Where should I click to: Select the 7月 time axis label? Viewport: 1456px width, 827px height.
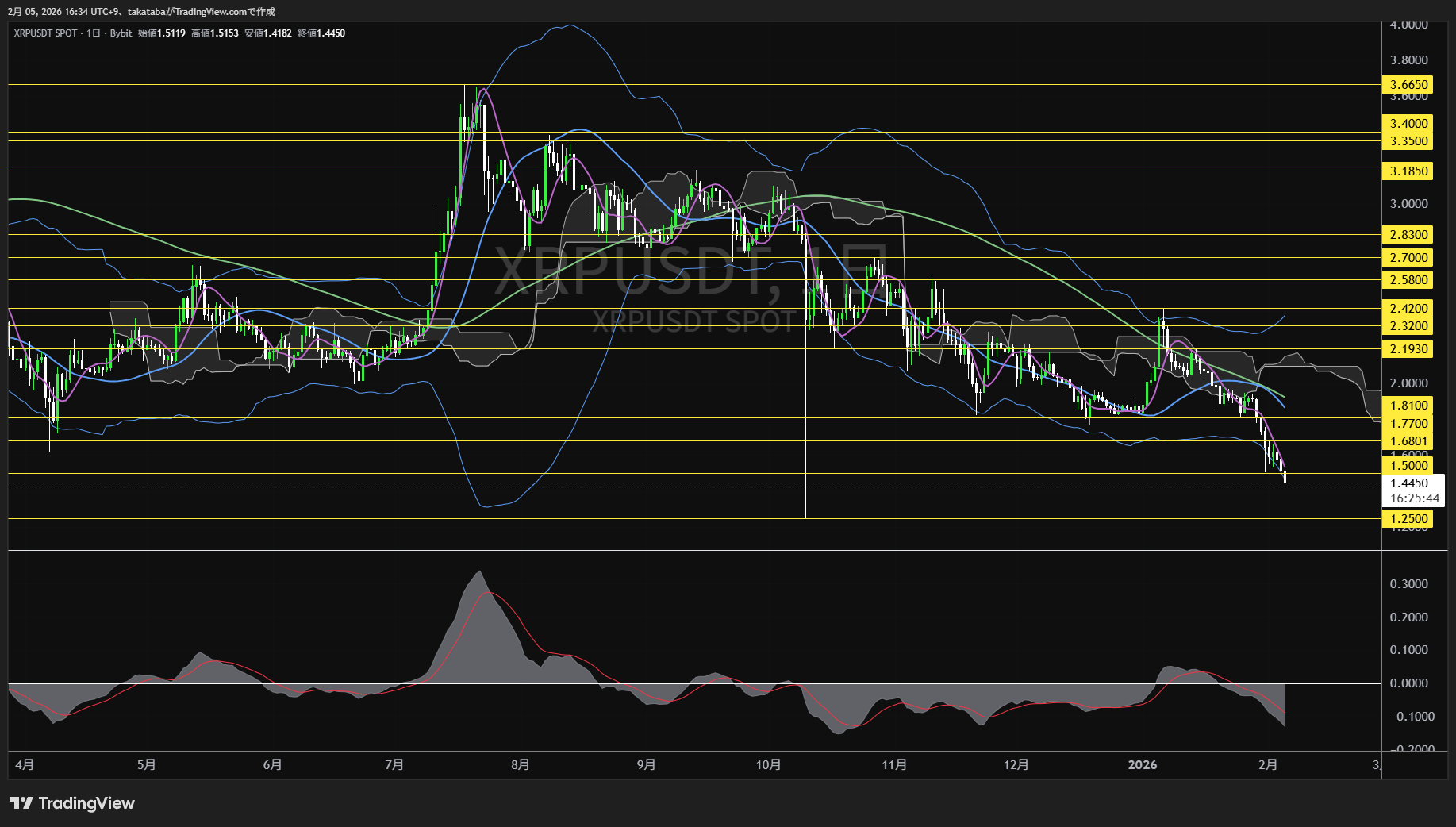[x=394, y=764]
